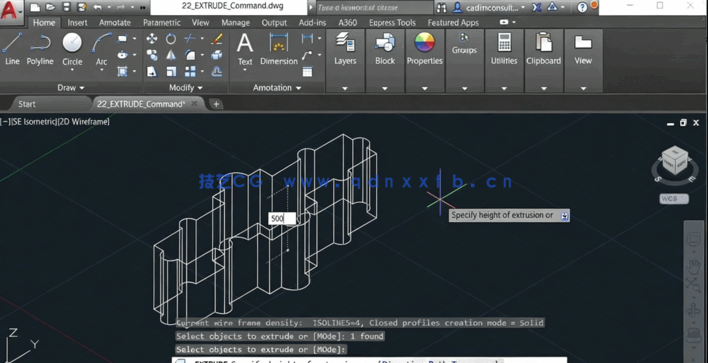Click the Help question mark icon

(x=582, y=7)
